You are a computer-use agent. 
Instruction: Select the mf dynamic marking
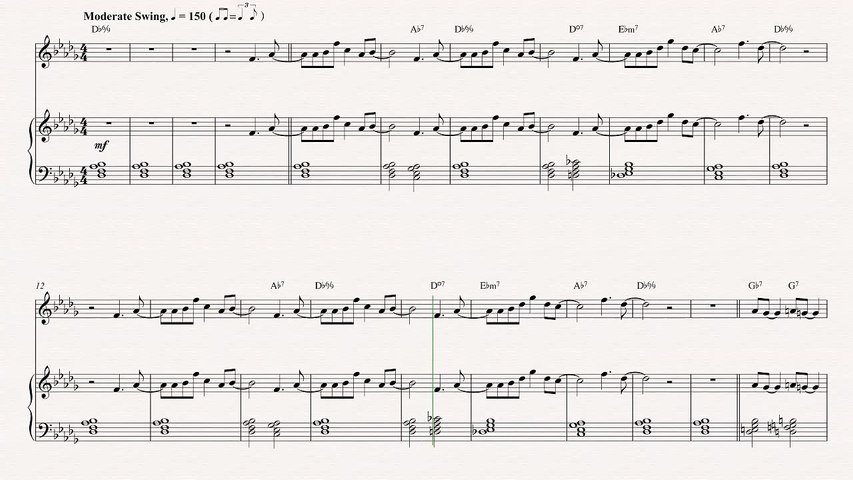click(100, 146)
